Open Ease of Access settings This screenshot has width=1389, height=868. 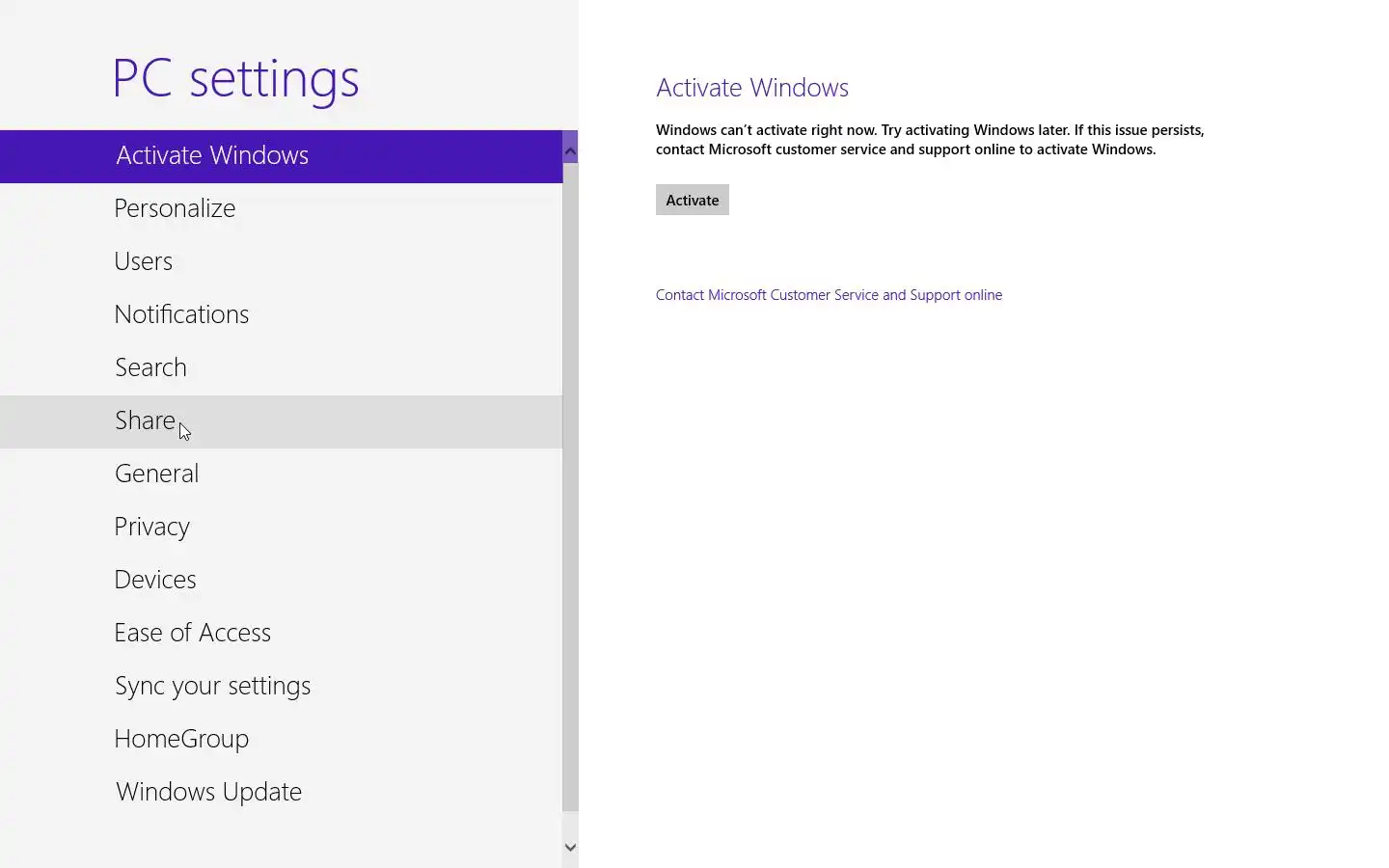(281, 634)
